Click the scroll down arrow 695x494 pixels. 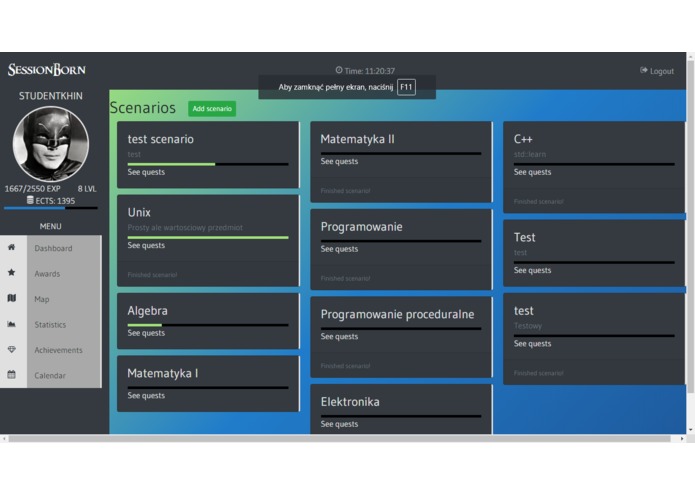tap(691, 430)
